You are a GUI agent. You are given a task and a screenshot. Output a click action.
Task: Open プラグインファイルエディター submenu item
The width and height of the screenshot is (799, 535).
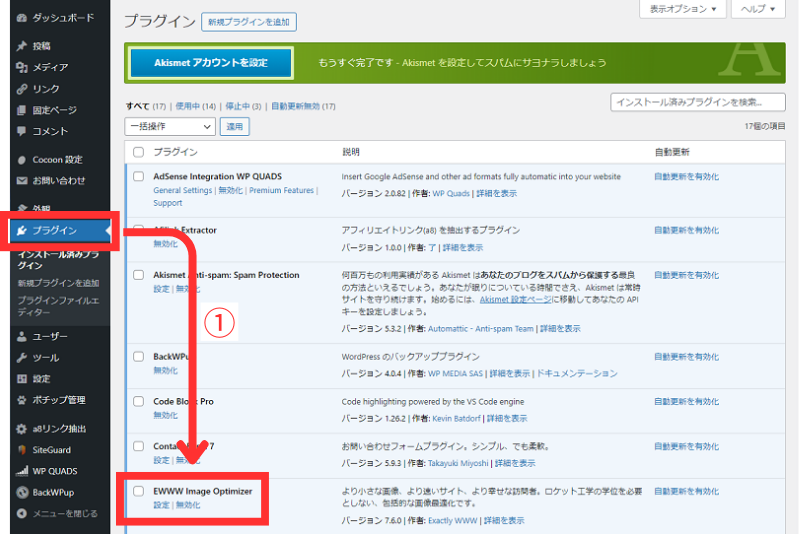point(58,306)
